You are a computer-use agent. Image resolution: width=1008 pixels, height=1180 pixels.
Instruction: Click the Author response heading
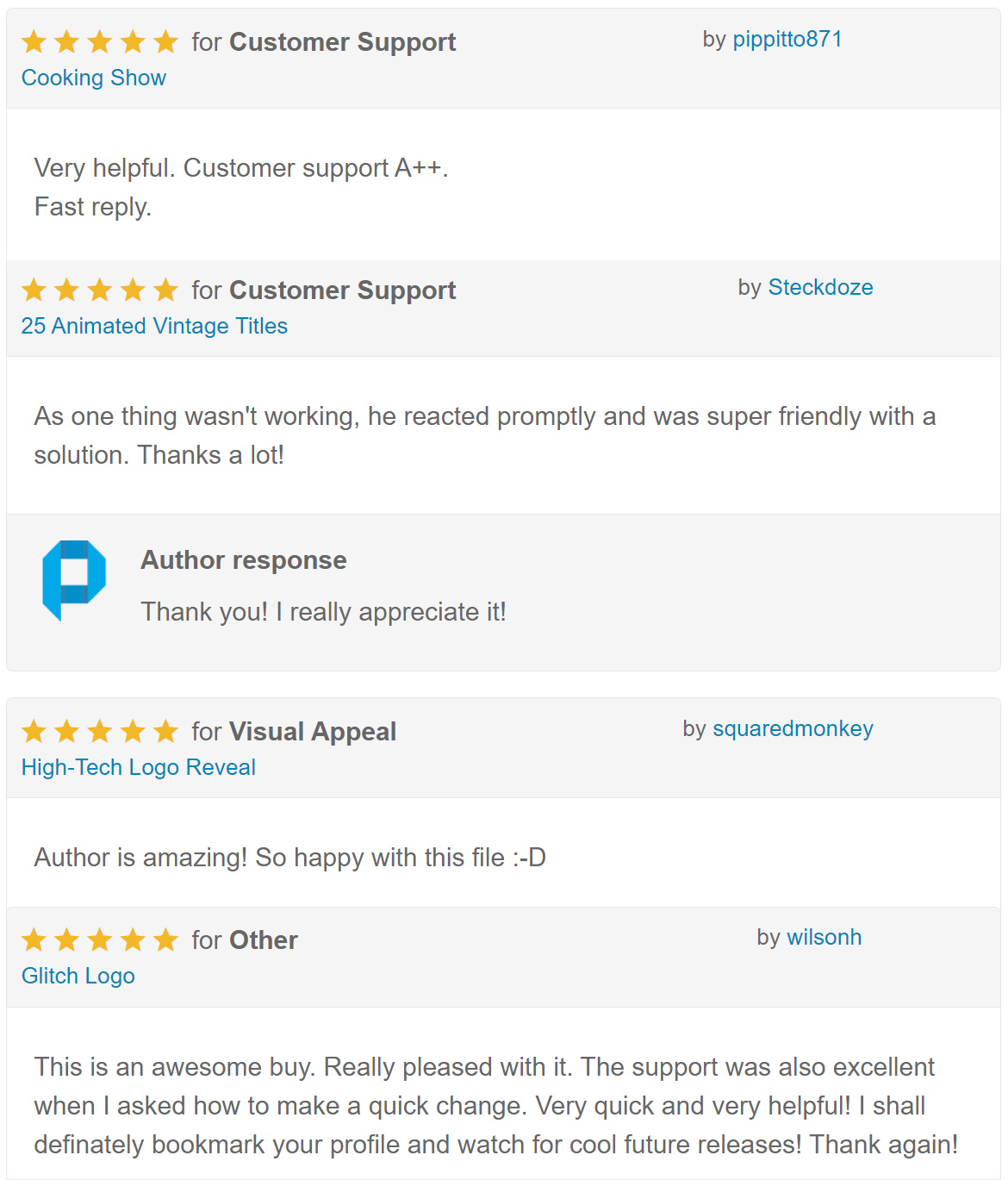click(x=242, y=559)
